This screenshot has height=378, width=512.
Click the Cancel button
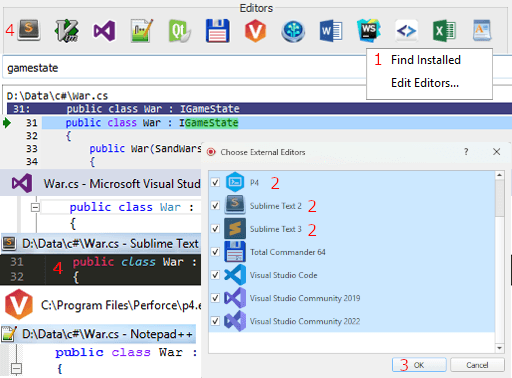pos(477,365)
